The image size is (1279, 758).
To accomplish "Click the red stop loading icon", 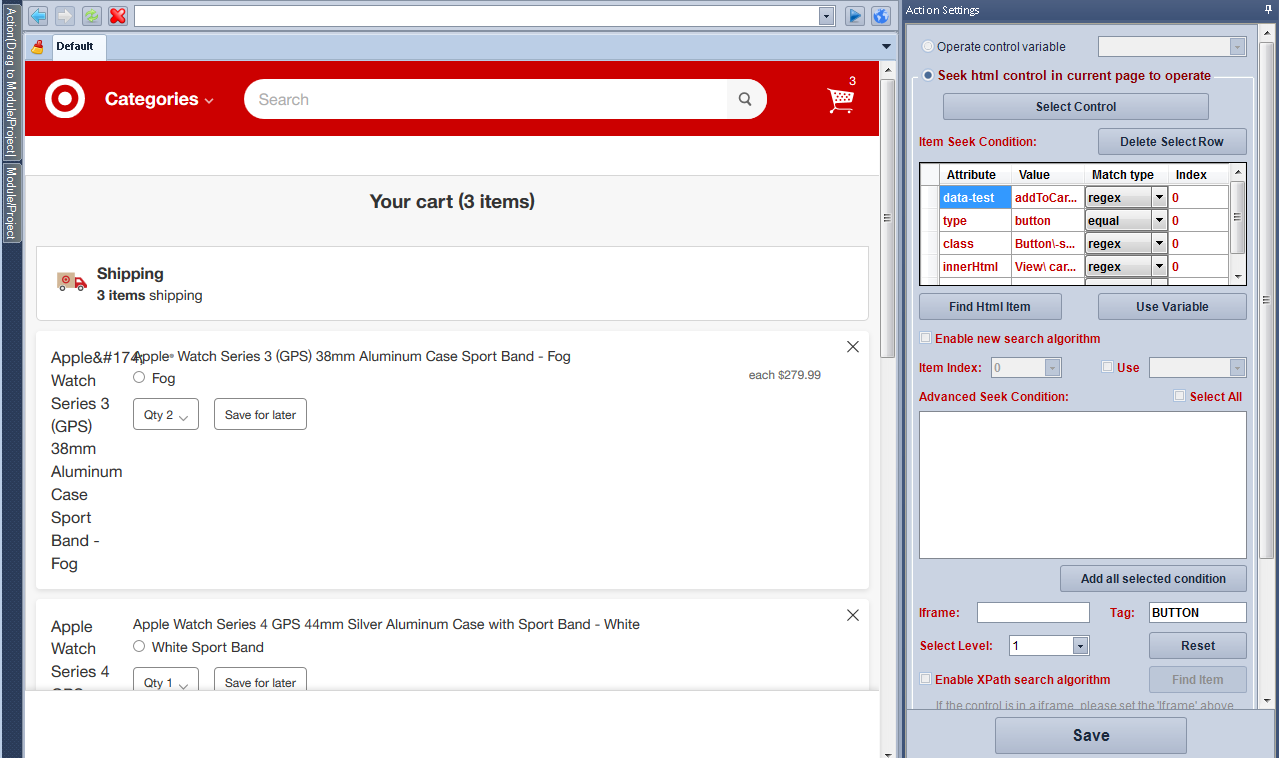I will 118,16.
